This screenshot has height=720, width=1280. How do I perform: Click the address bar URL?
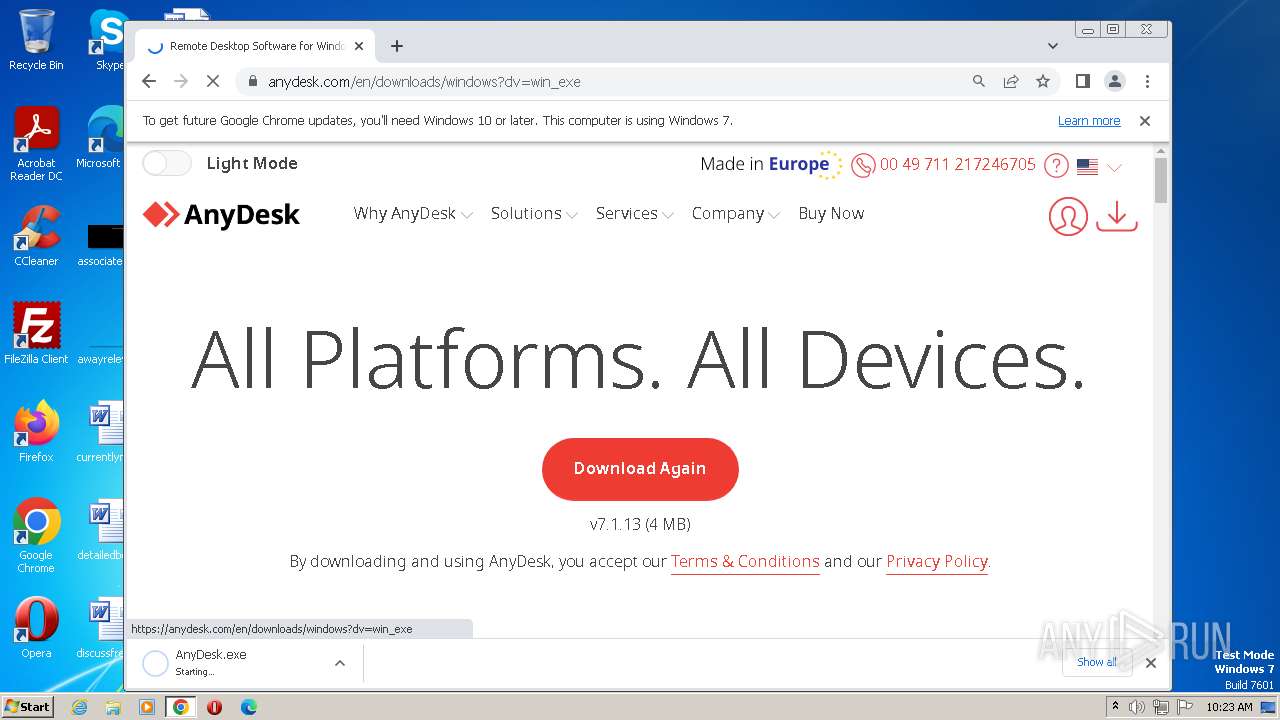424,82
